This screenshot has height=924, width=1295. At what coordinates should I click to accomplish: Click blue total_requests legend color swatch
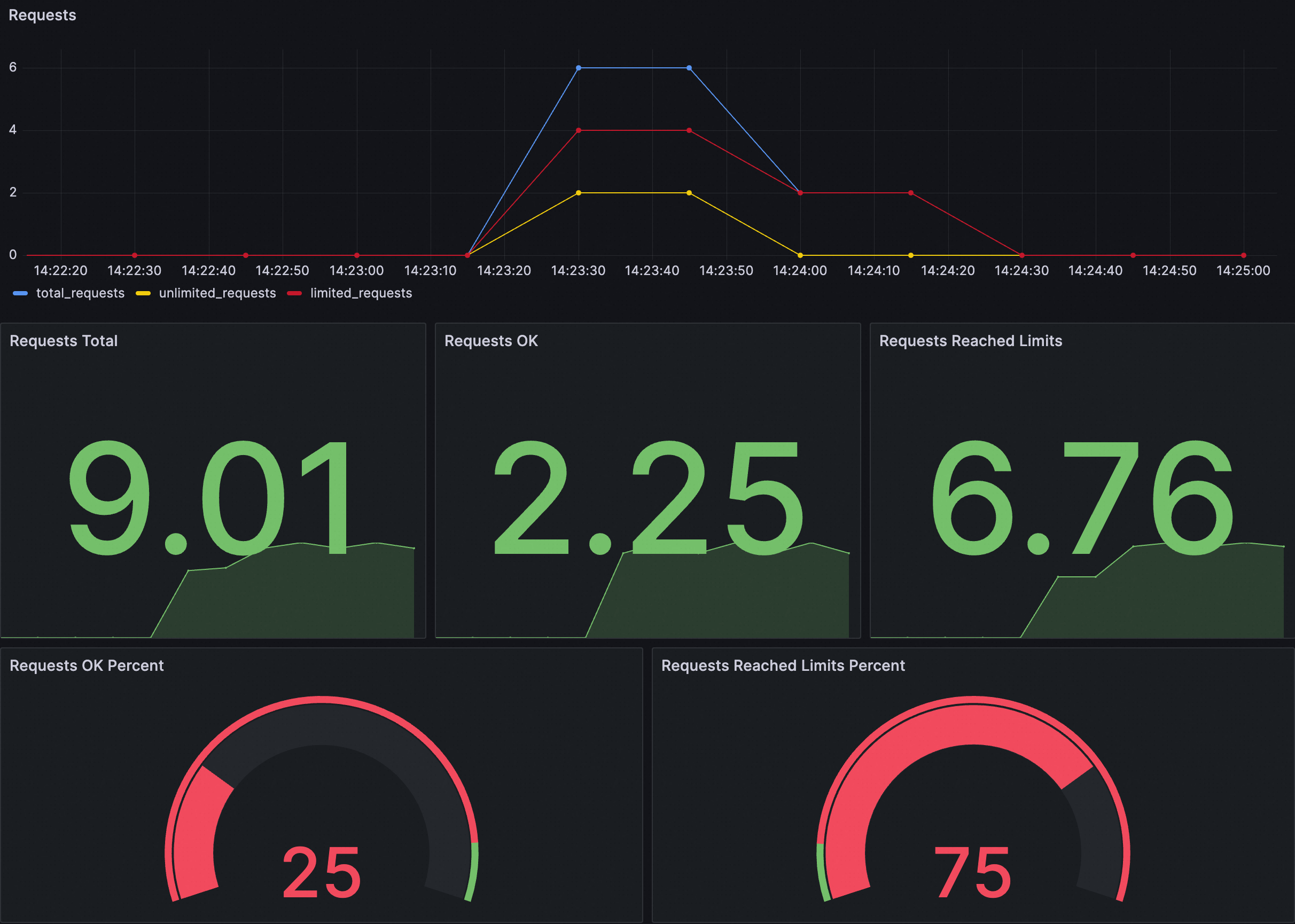point(20,294)
